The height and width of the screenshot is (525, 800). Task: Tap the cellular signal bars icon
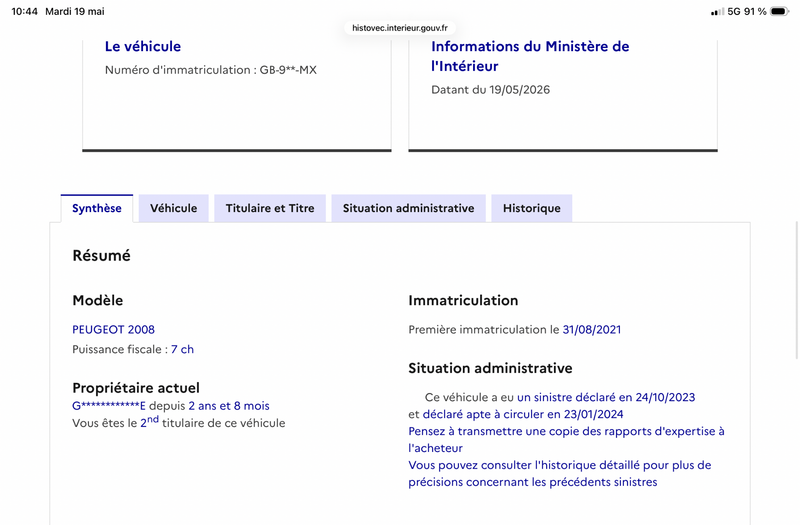717,12
